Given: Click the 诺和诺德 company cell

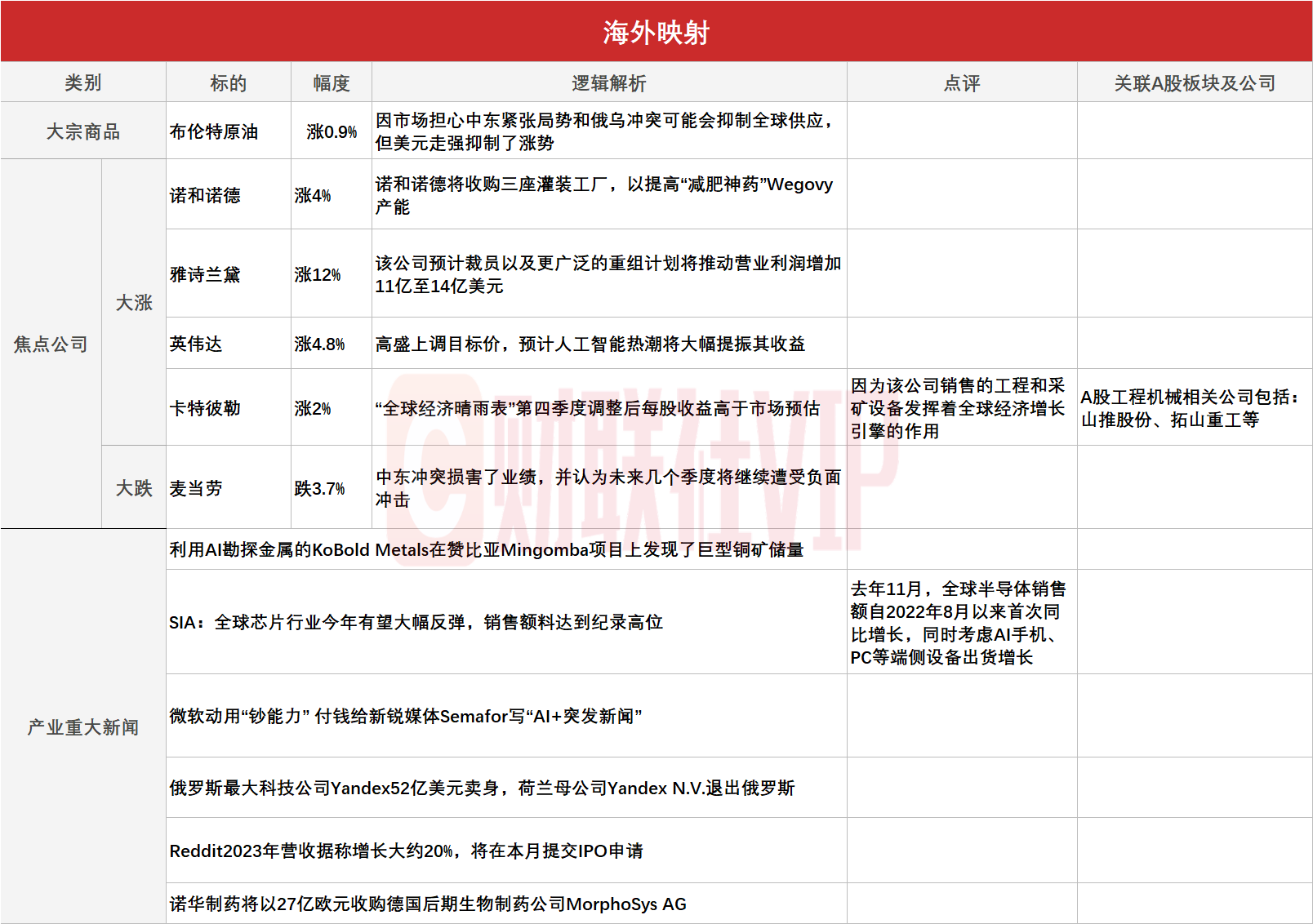Looking at the screenshot, I should click(205, 195).
